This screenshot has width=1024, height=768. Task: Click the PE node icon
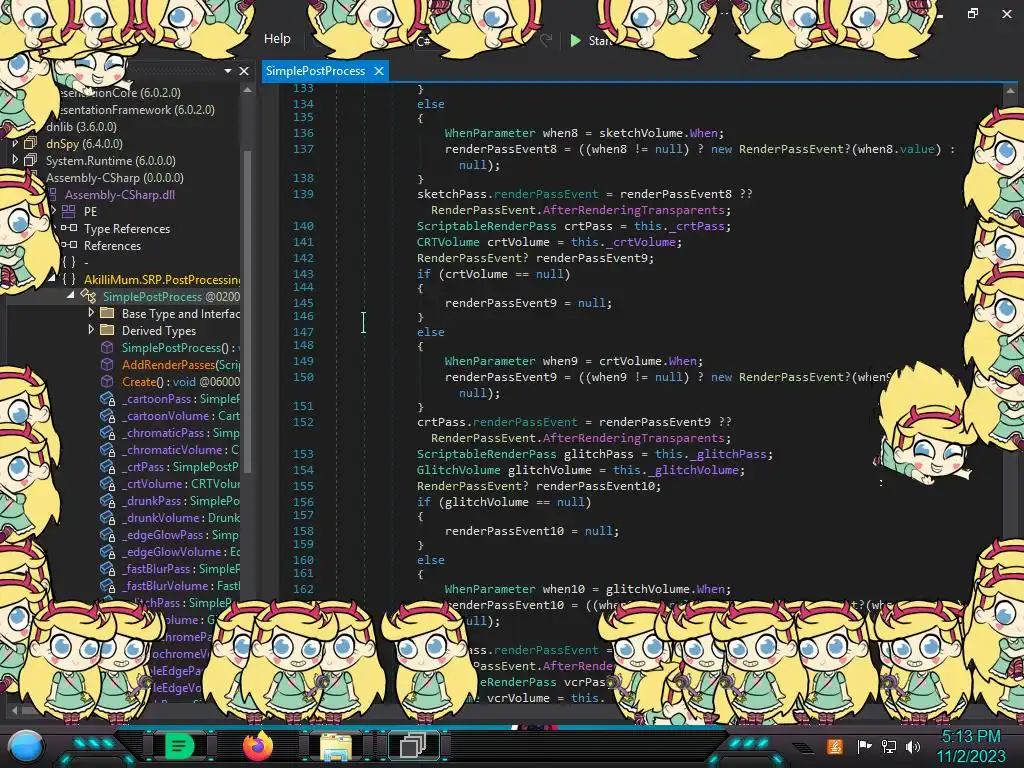tap(69, 212)
